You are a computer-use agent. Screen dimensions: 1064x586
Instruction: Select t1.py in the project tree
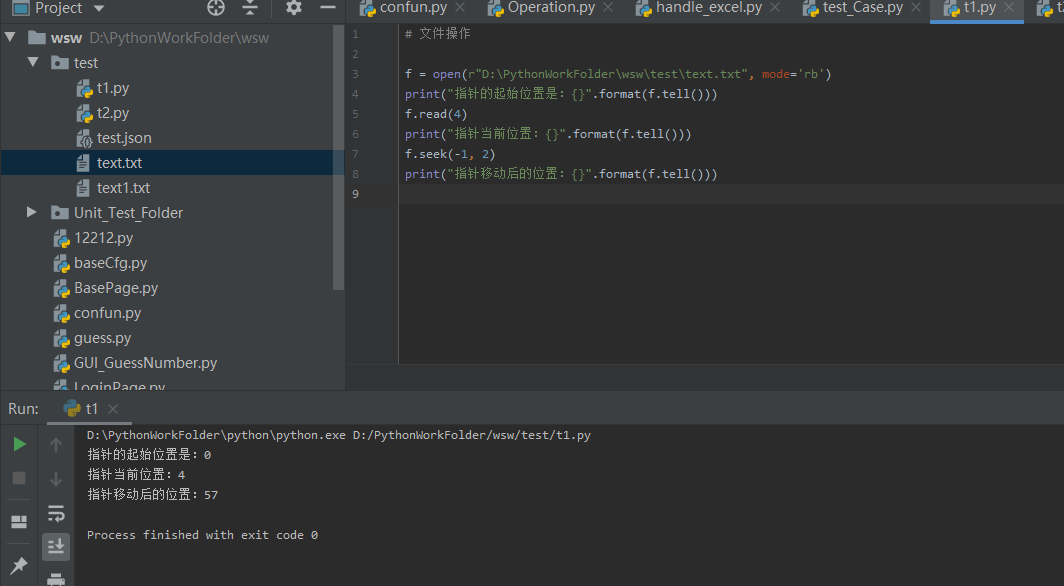pos(113,87)
